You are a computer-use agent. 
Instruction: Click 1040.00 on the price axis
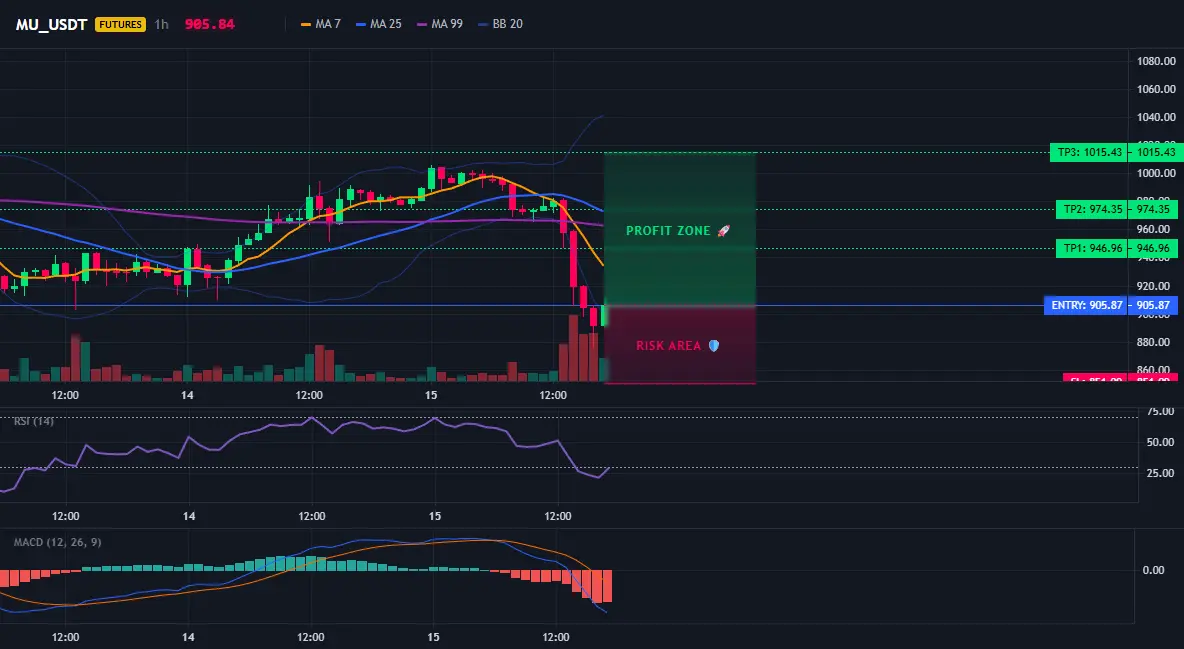pyautogui.click(x=1156, y=117)
